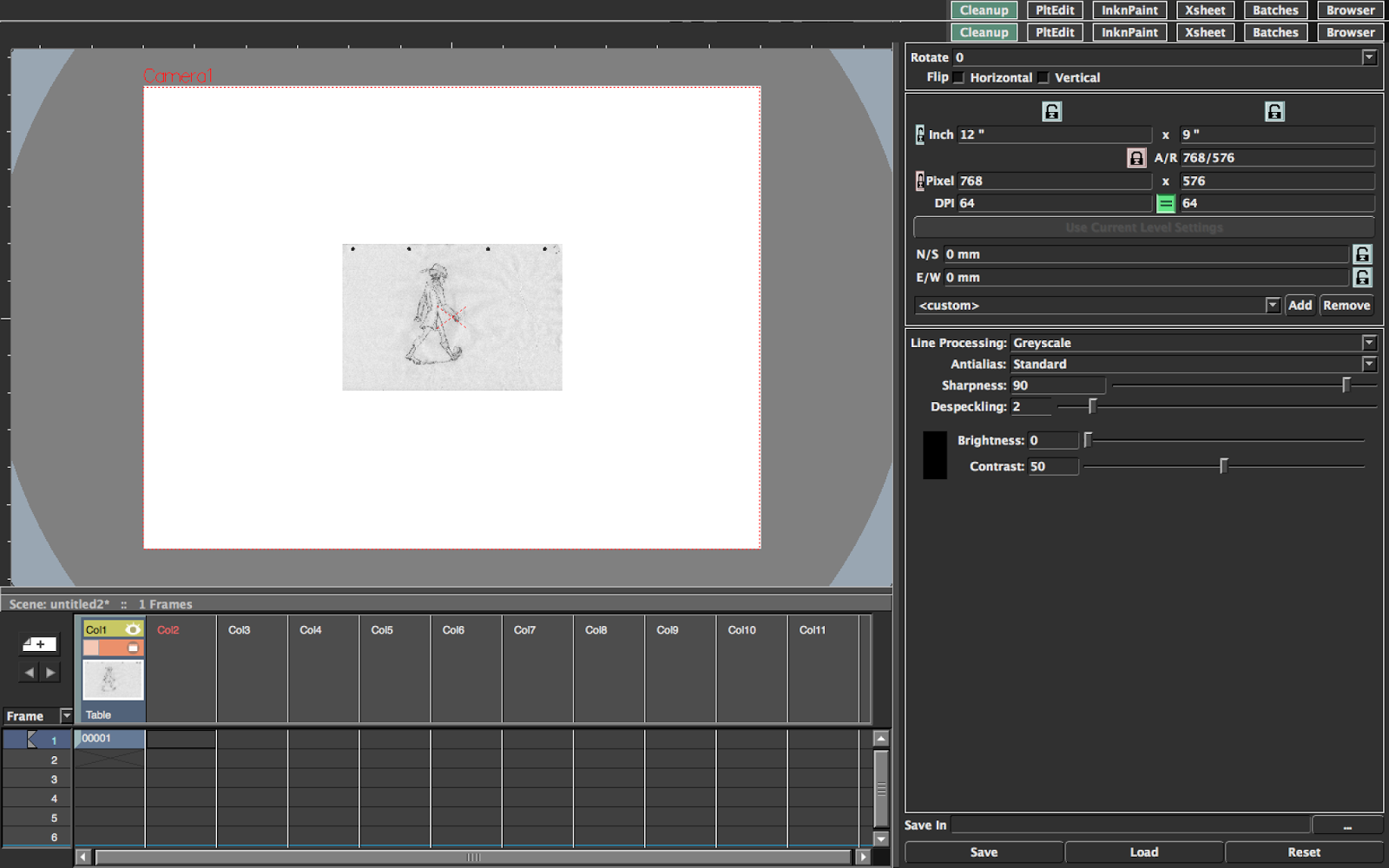Click the Brightness slider handle

(1087, 440)
